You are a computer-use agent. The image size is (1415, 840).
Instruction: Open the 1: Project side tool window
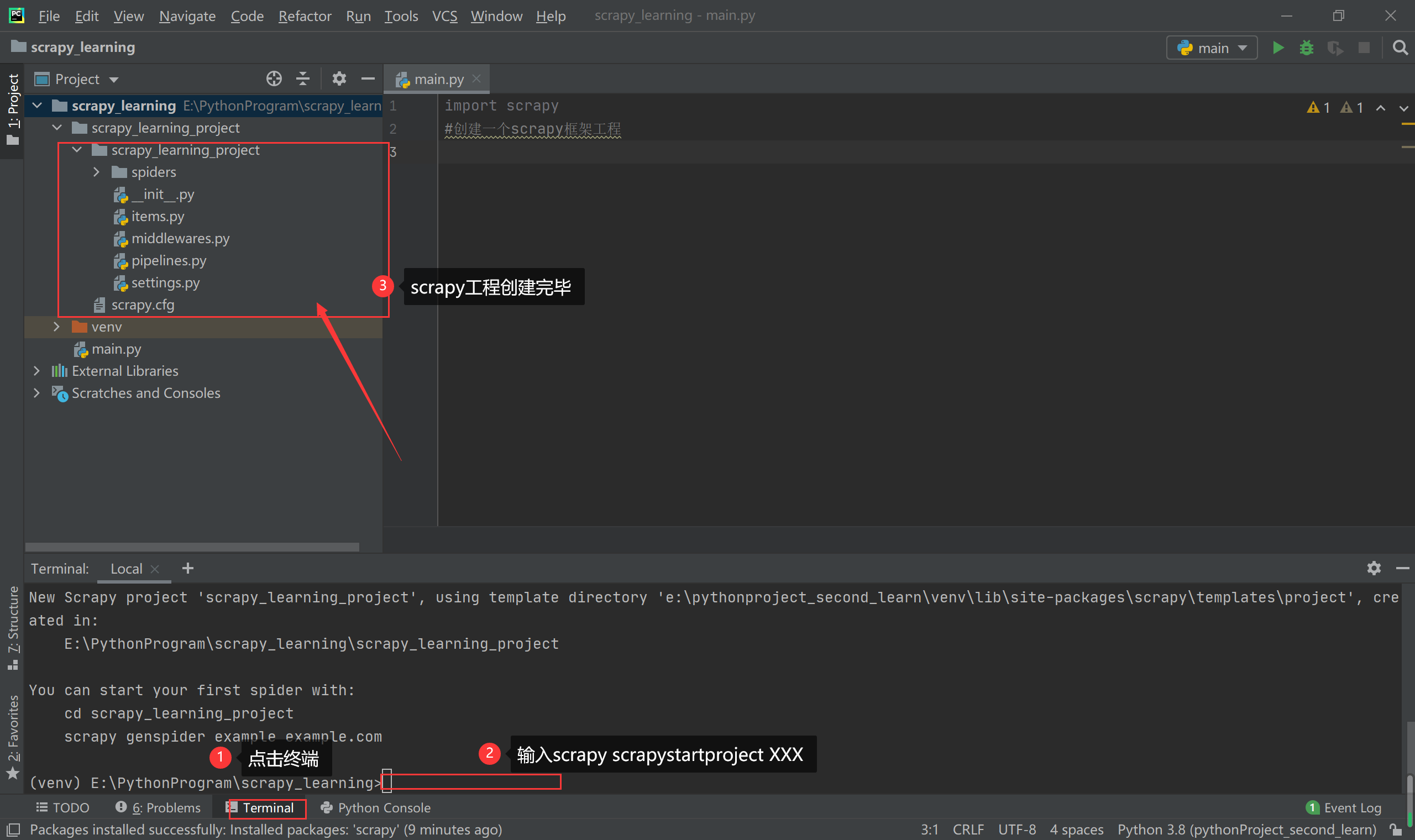13,110
